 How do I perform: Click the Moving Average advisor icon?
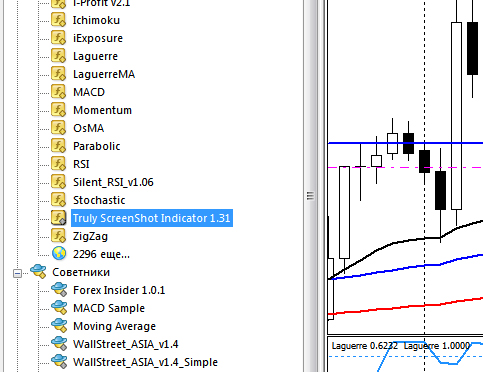[59, 326]
